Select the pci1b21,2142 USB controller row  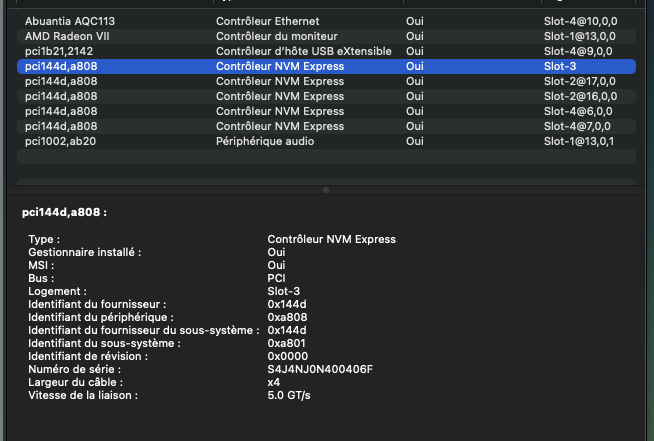58,51
